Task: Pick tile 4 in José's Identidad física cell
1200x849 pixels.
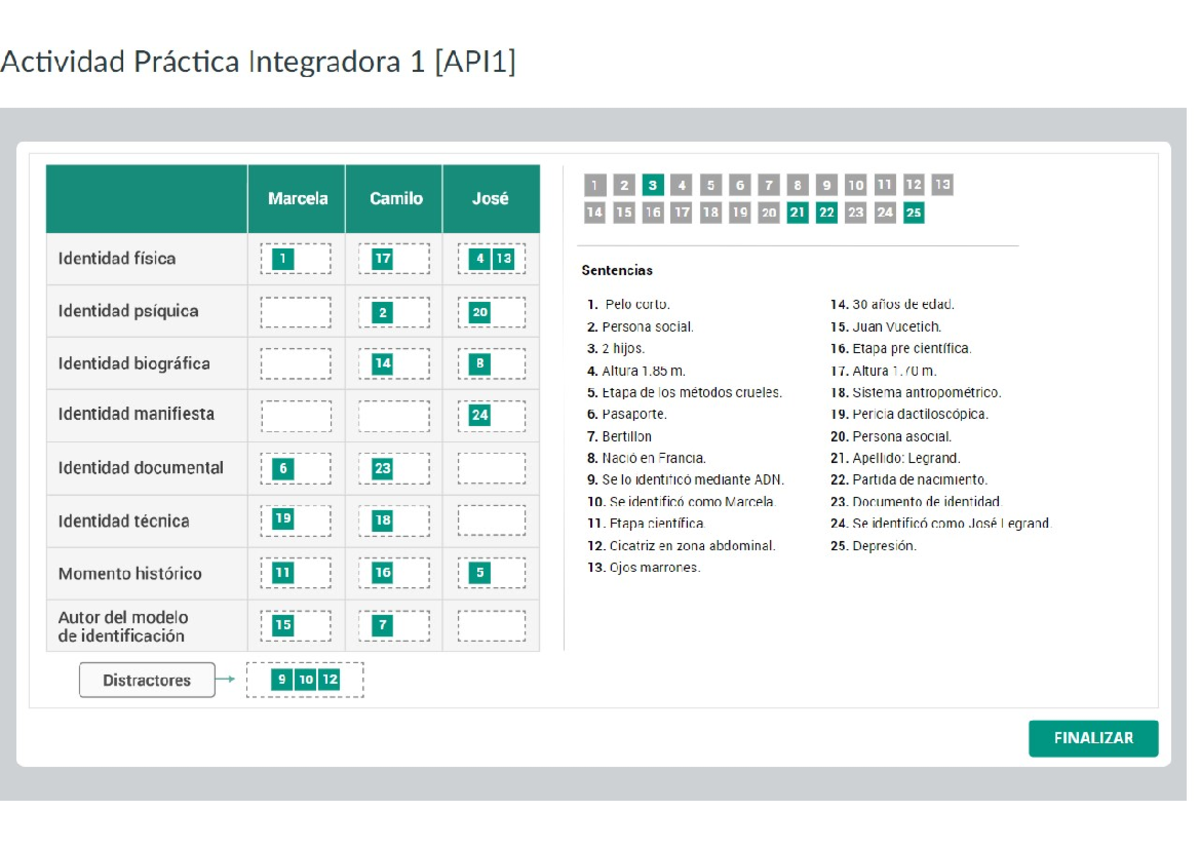Action: tap(480, 259)
